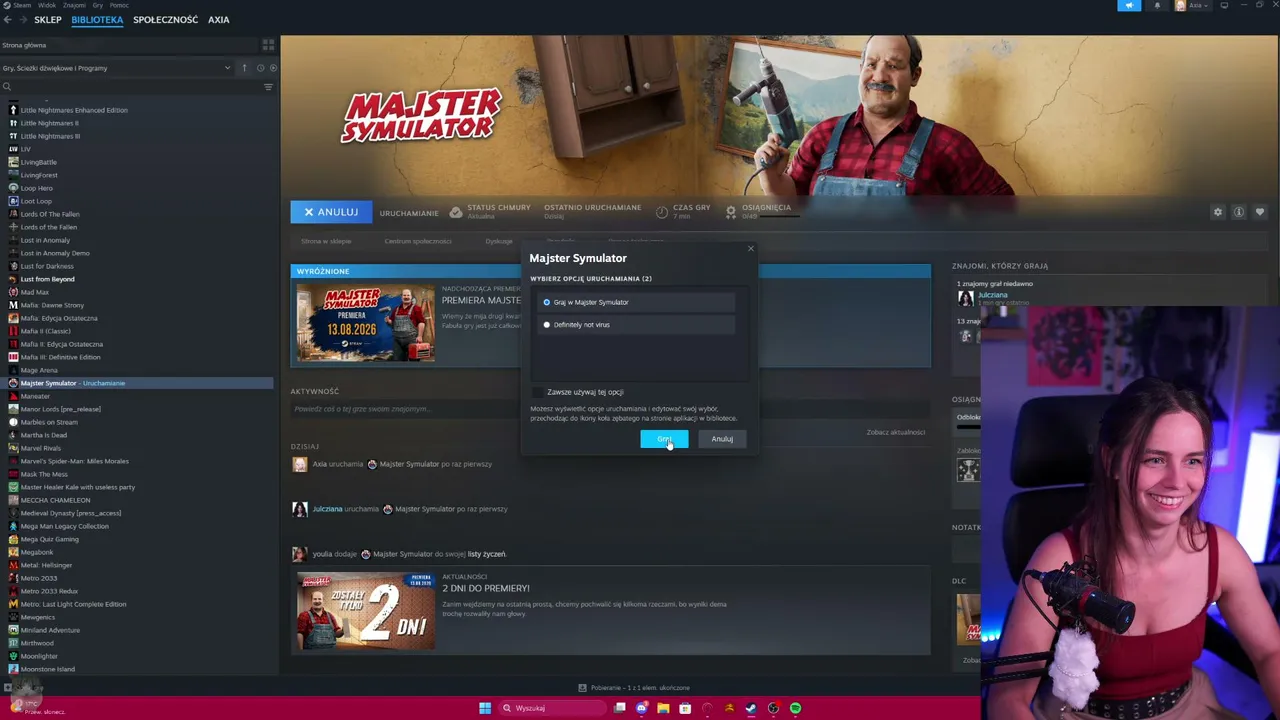
Task: Switch to Big Picture mode icon
Action: point(1224,6)
